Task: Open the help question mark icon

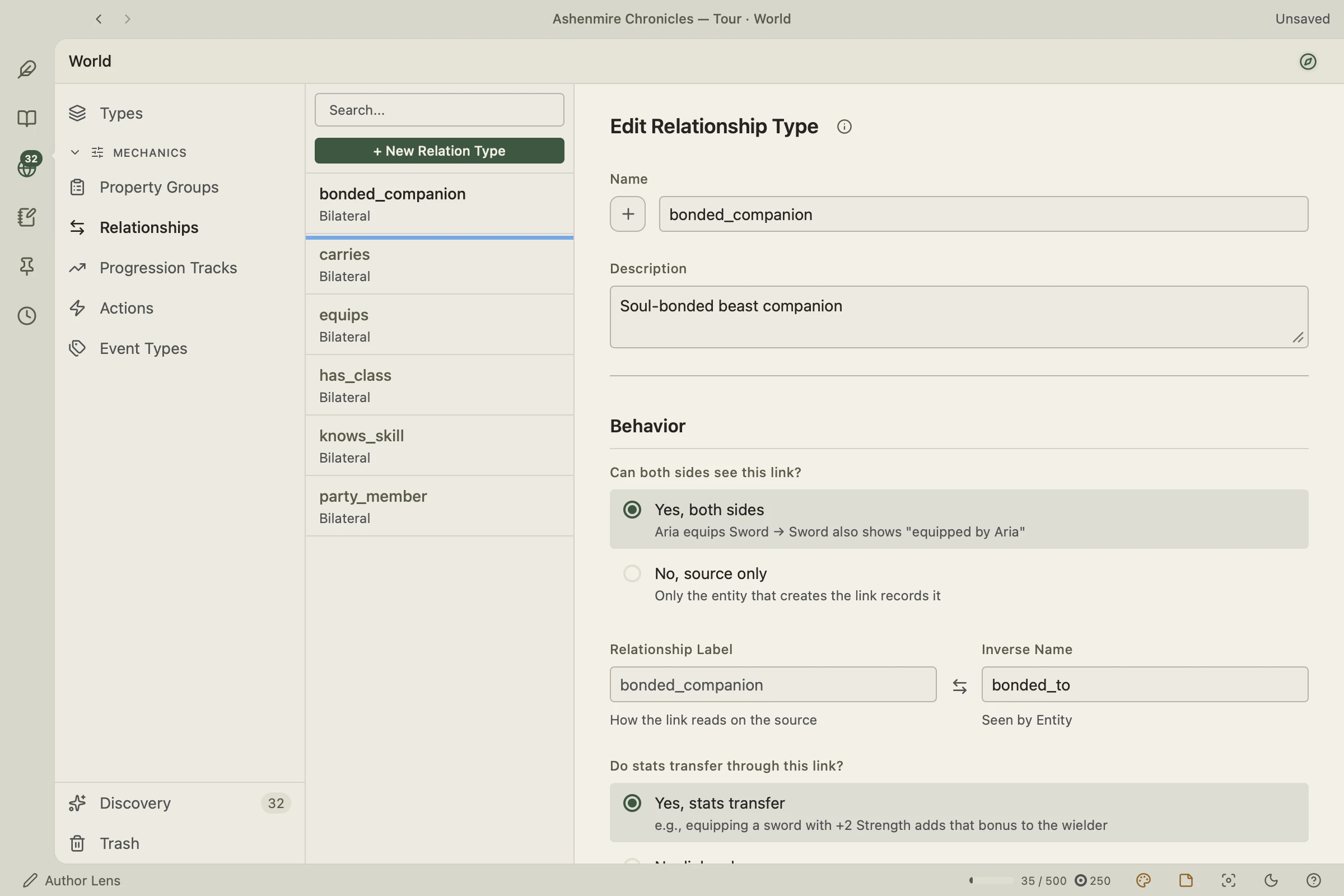Action: (1313, 880)
